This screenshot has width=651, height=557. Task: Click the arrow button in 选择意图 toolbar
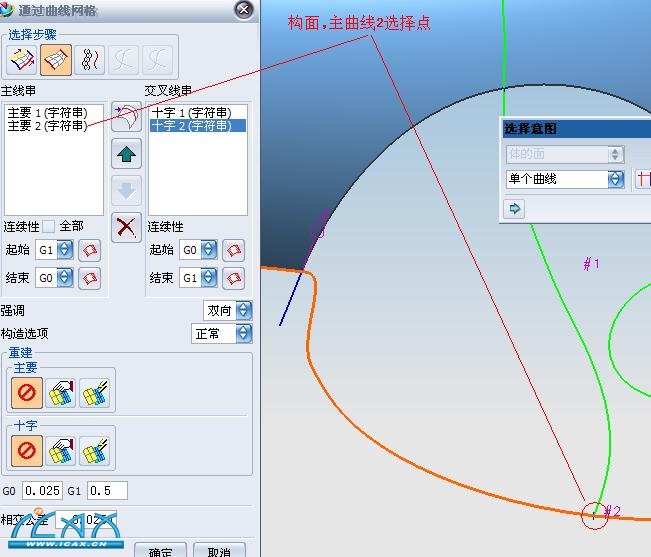(514, 208)
